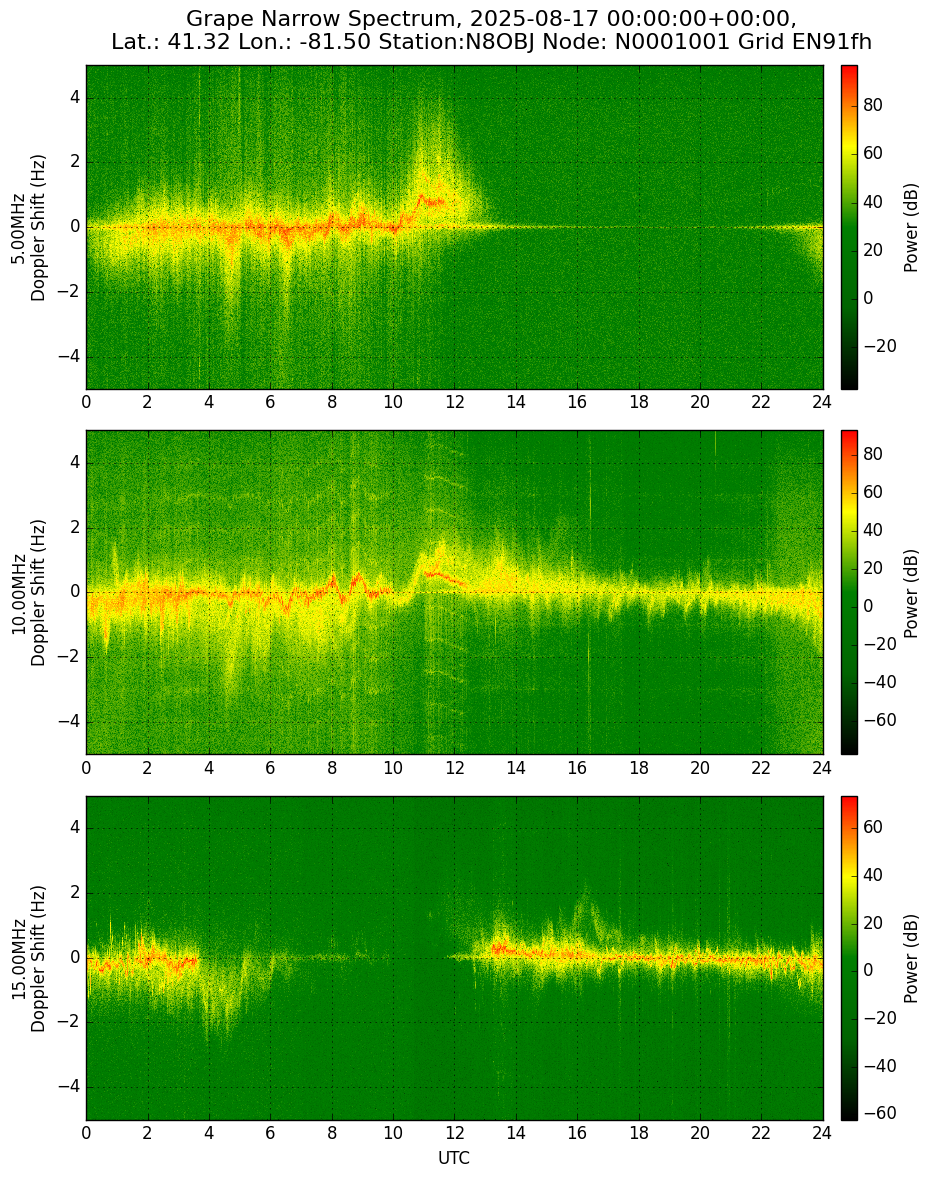Click the 10 MHz red trace near 11 UTC
The height and width of the screenshot is (1178, 932).
(x=439, y=574)
